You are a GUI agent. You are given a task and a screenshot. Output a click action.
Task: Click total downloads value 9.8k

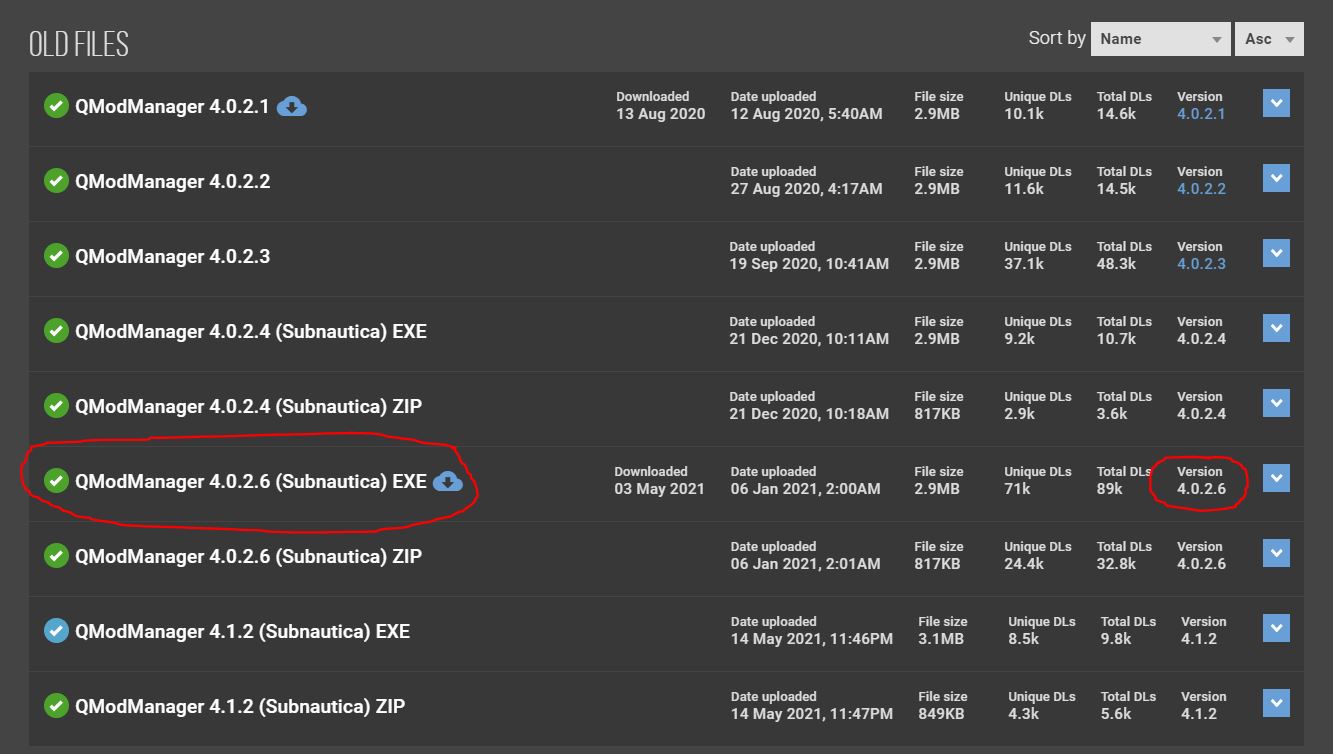pos(1116,639)
